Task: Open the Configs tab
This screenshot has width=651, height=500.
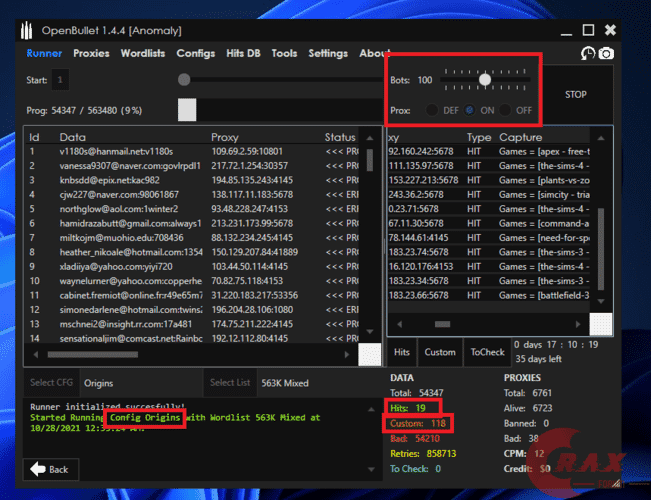Action: click(196, 53)
